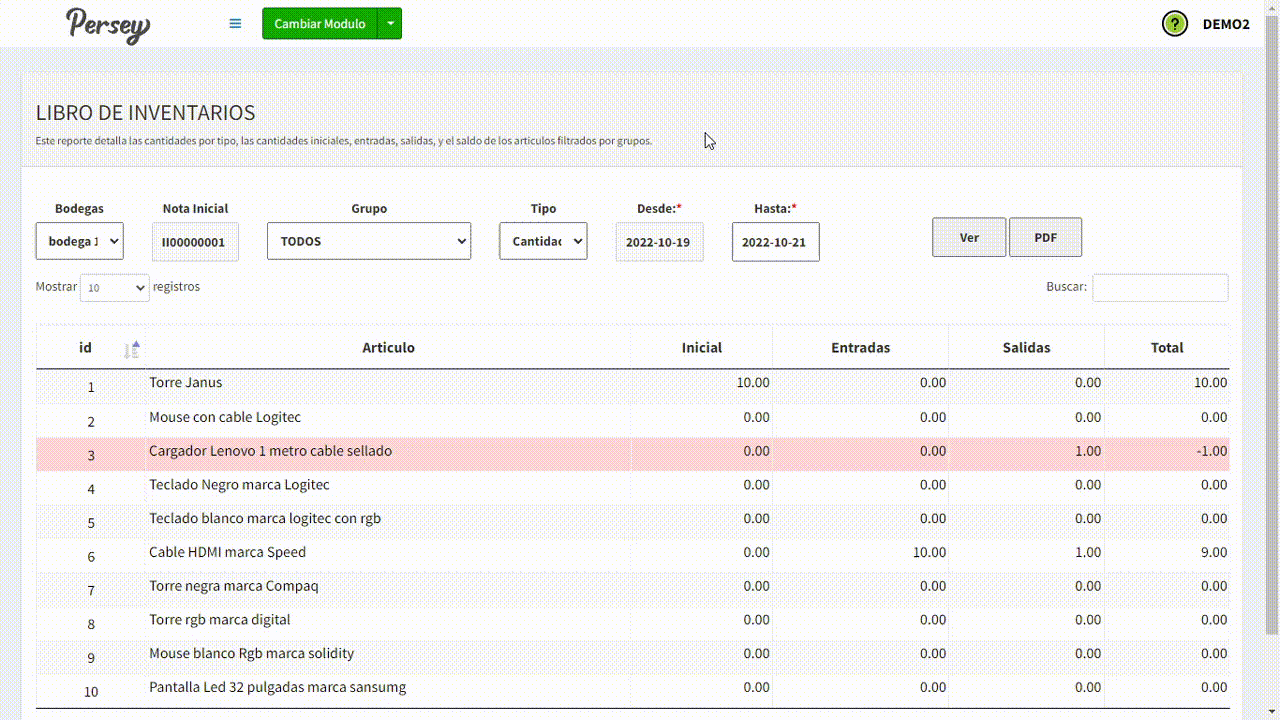Open the DEMO2 user menu
The width and height of the screenshot is (1280, 720).
pos(1225,24)
